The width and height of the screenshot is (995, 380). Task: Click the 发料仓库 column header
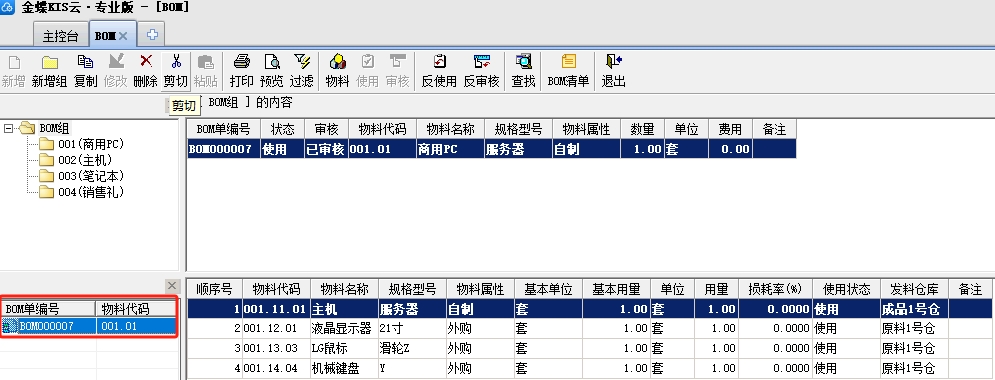914,289
